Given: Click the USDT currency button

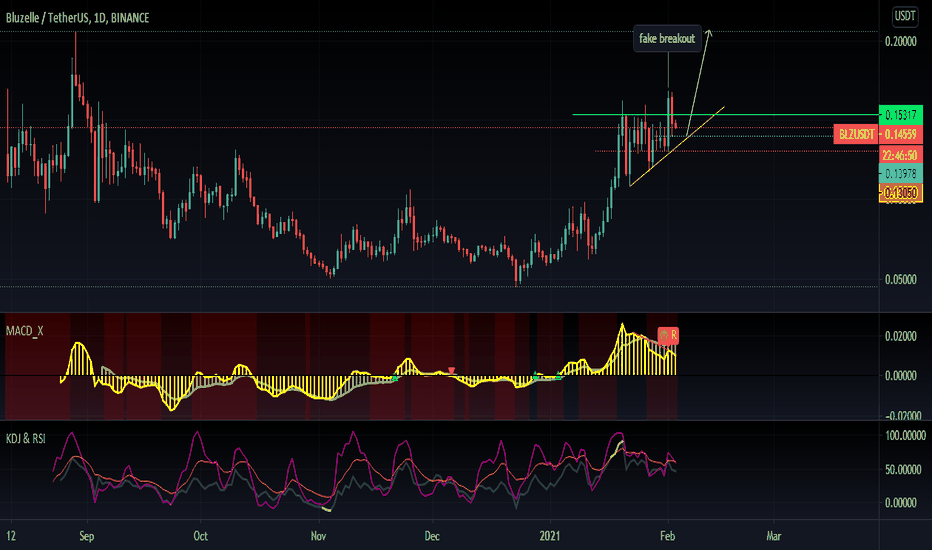Looking at the screenshot, I should [x=905, y=16].
